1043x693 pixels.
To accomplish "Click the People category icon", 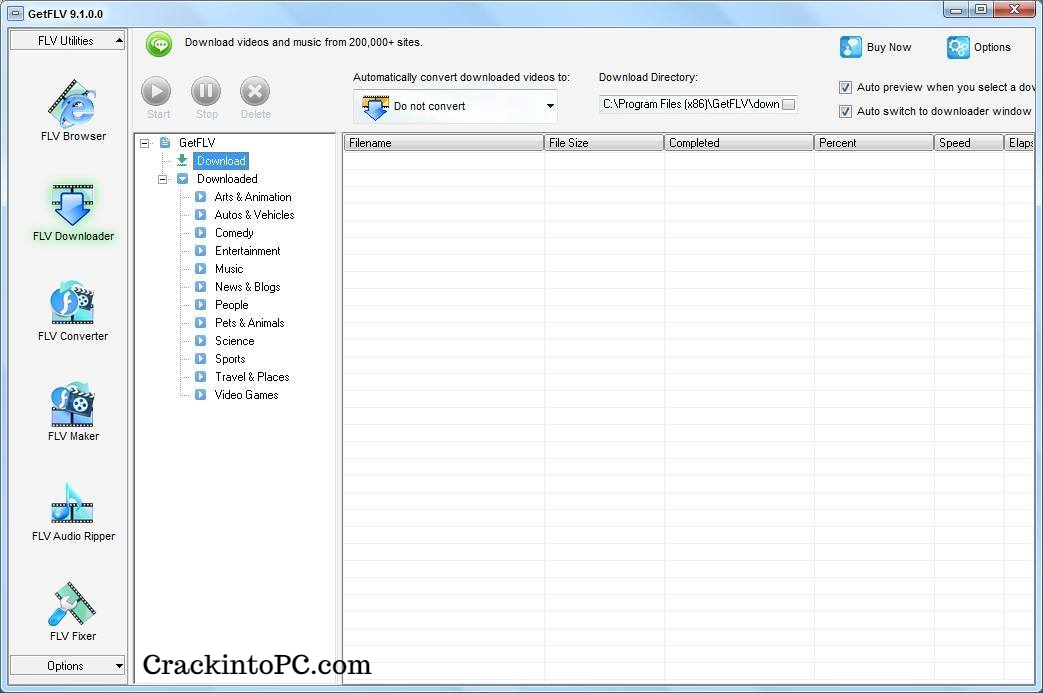I will [x=200, y=305].
